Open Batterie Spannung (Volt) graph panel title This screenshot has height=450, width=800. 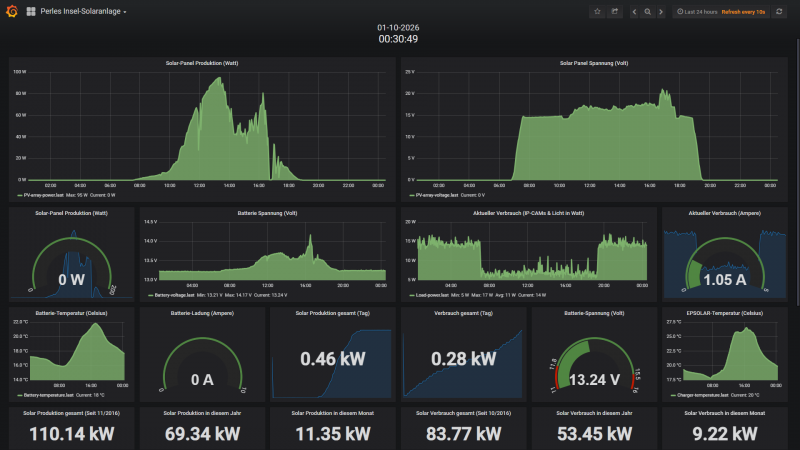pyautogui.click(x=267, y=213)
